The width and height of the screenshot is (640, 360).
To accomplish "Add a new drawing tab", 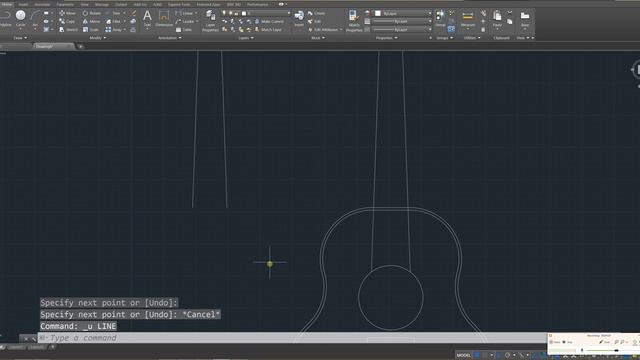I will 80,47.
